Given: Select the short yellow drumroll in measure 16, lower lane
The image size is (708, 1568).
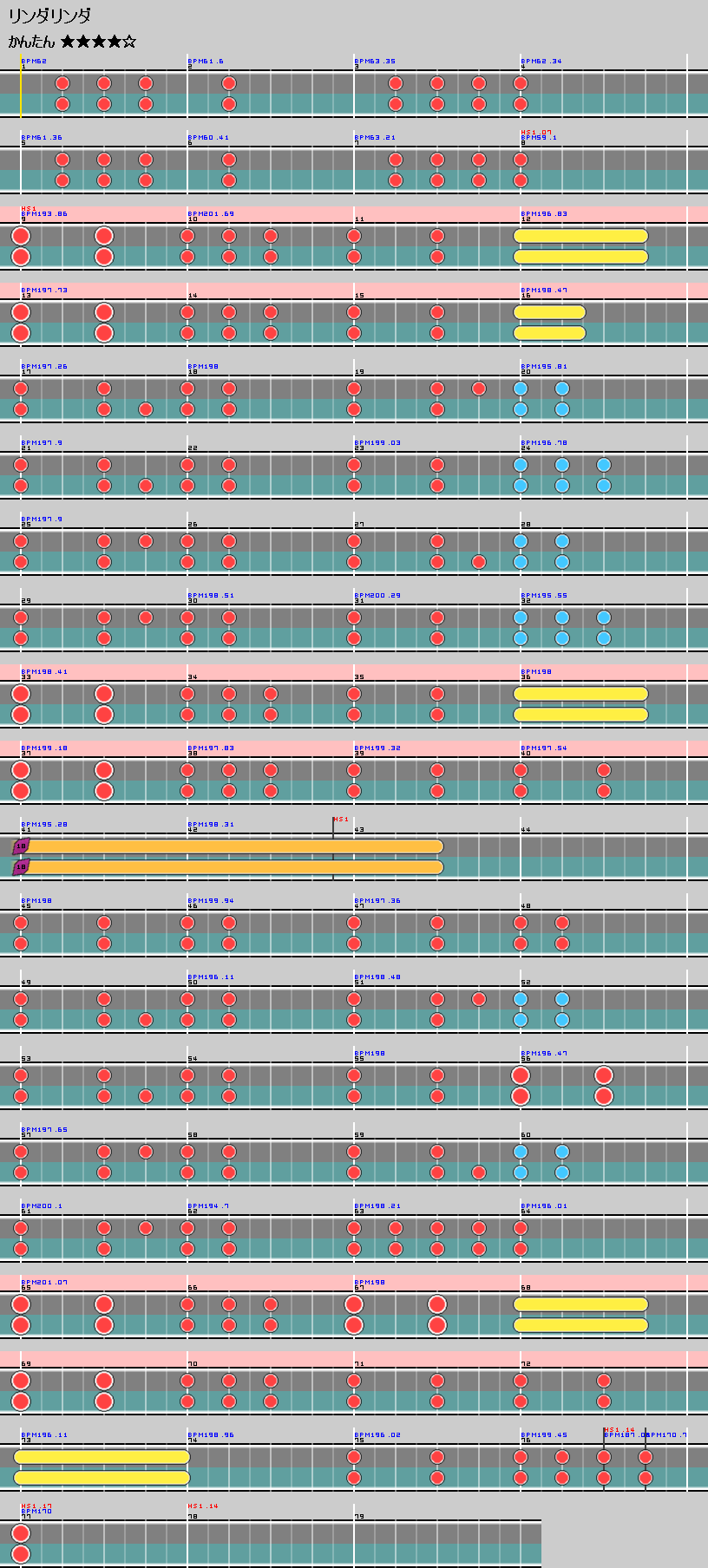Looking at the screenshot, I should [x=549, y=333].
